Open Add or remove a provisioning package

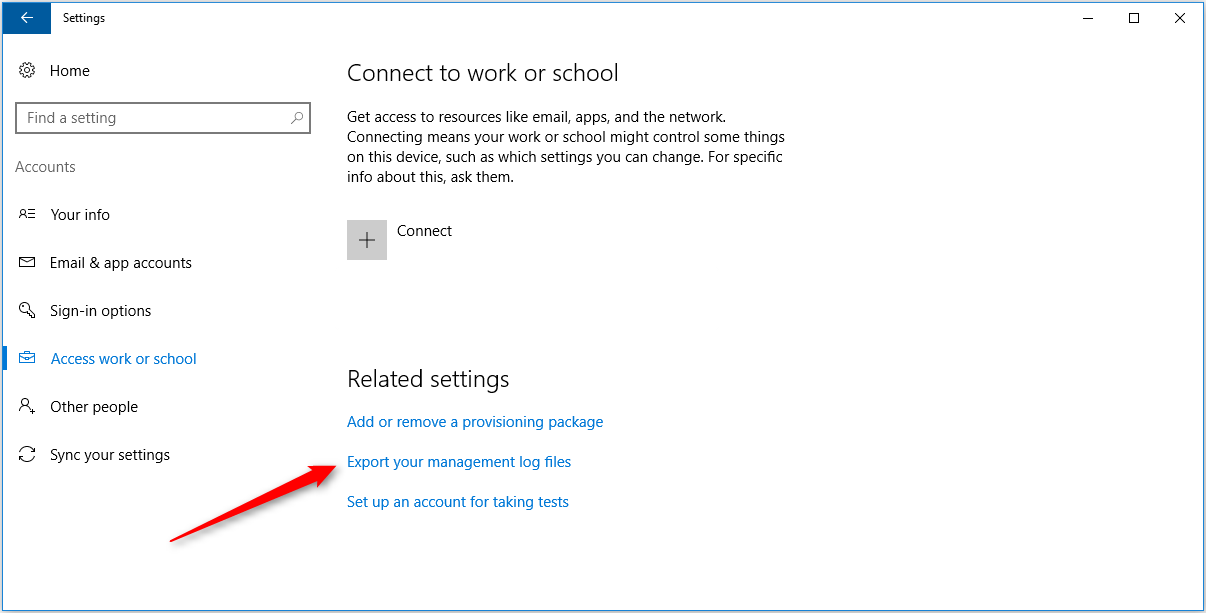point(475,422)
